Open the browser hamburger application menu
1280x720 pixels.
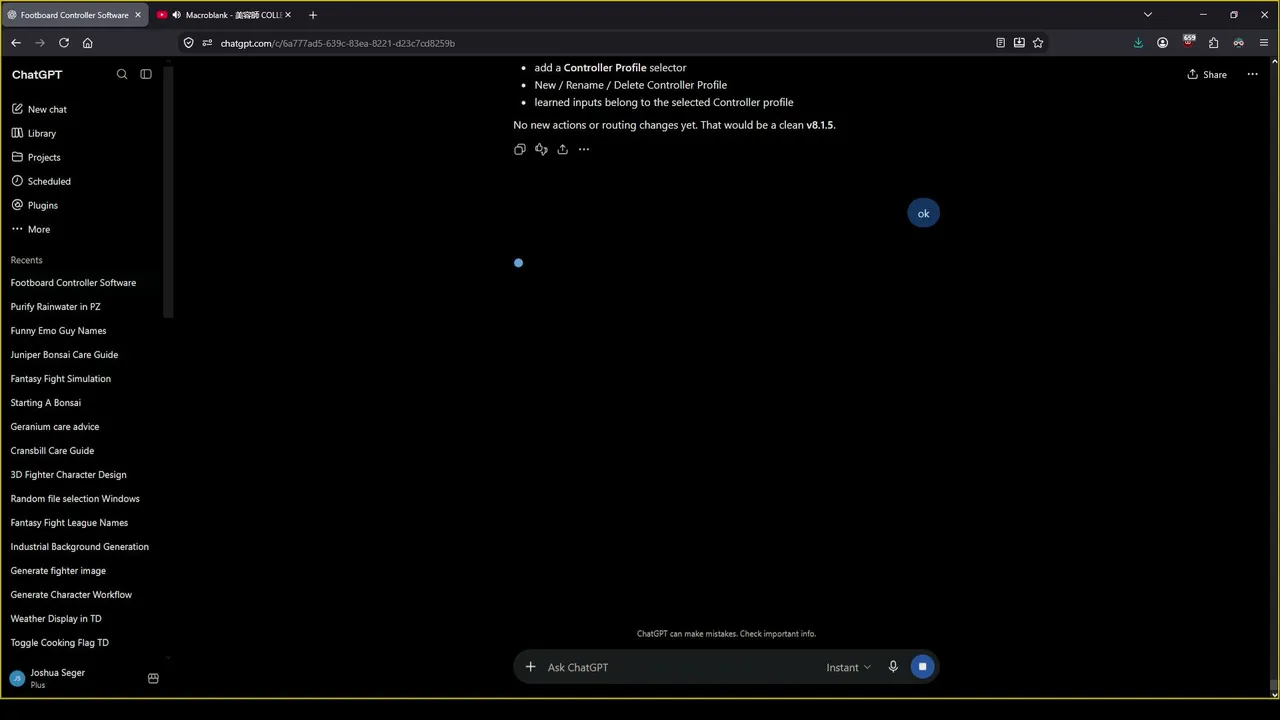pos(1264,43)
